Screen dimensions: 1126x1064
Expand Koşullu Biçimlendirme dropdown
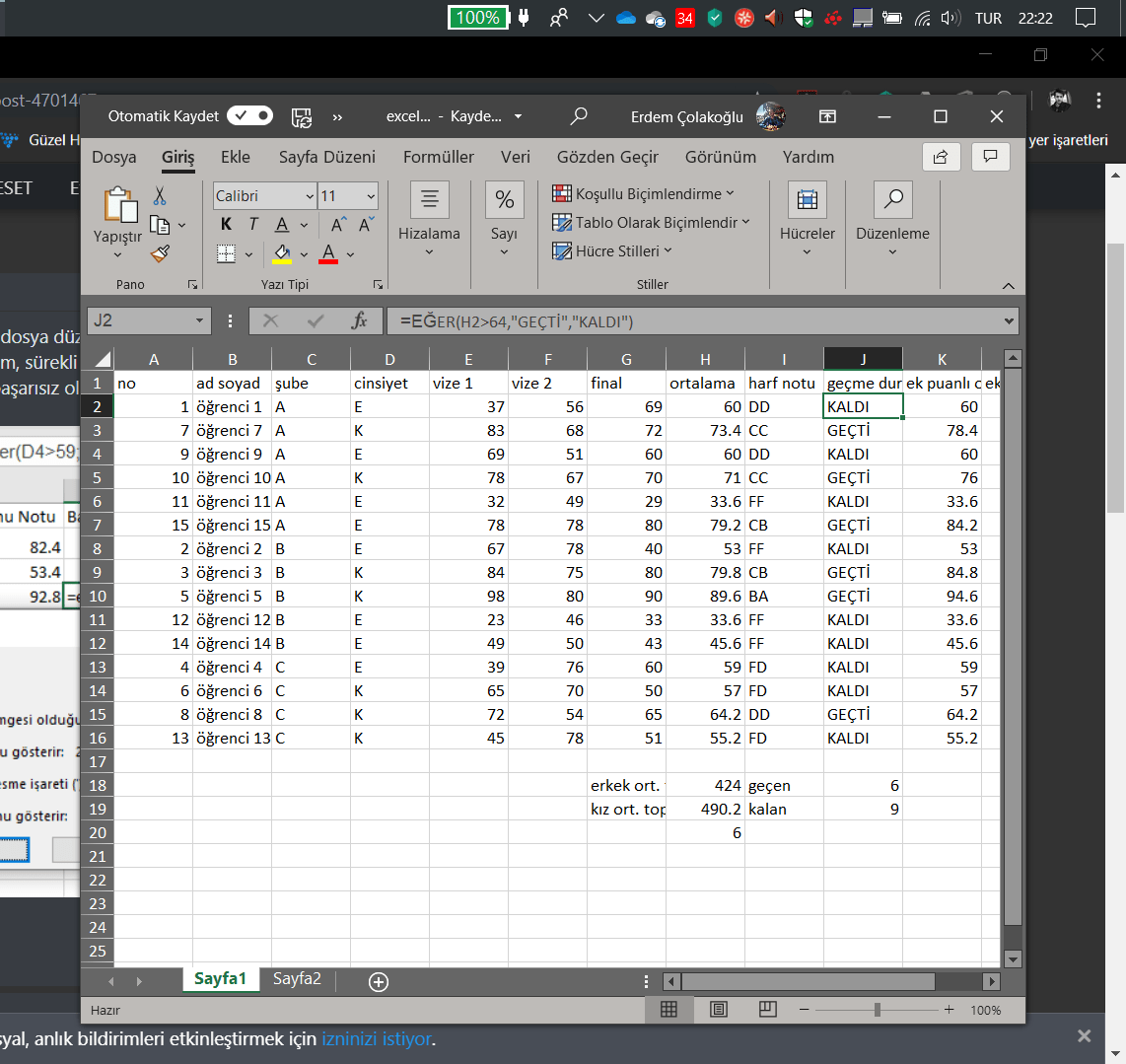(x=731, y=193)
